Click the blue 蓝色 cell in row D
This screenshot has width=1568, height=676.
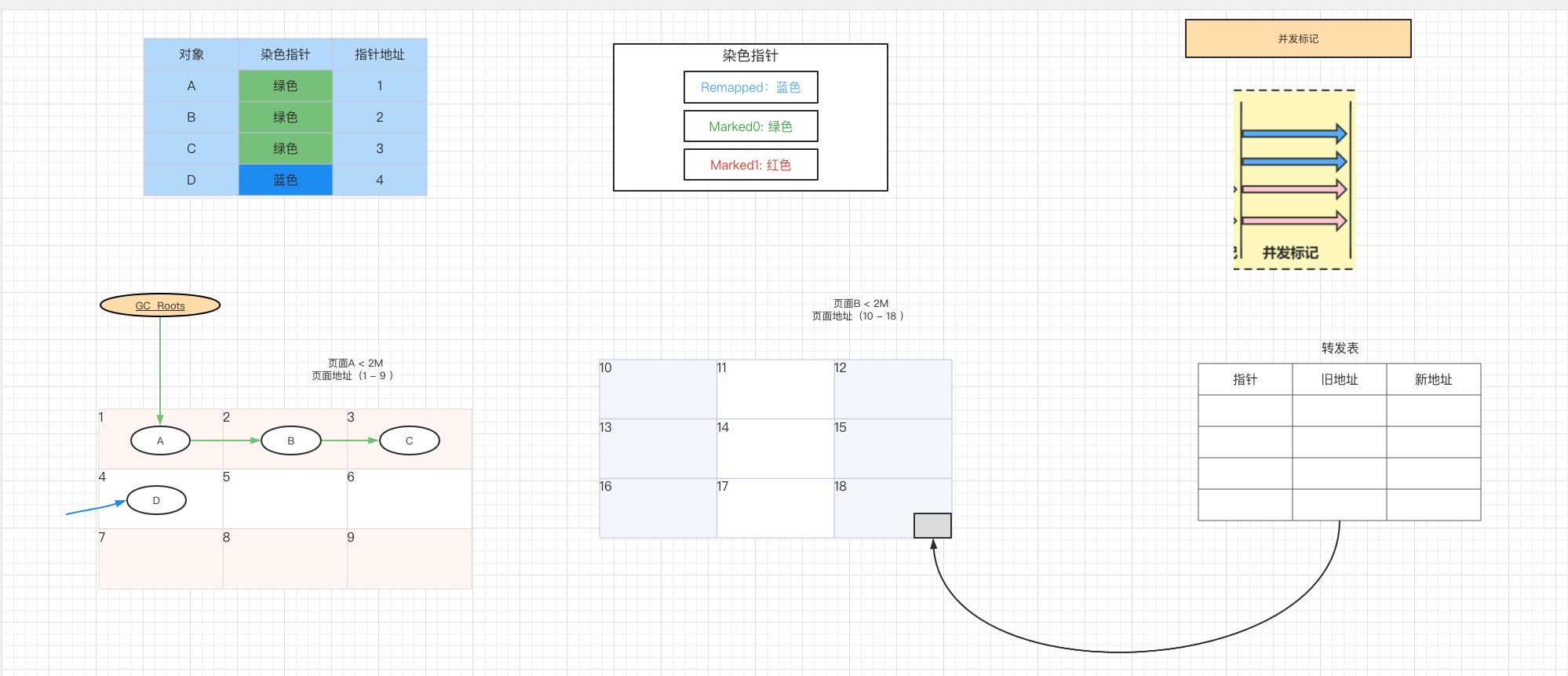coord(286,180)
